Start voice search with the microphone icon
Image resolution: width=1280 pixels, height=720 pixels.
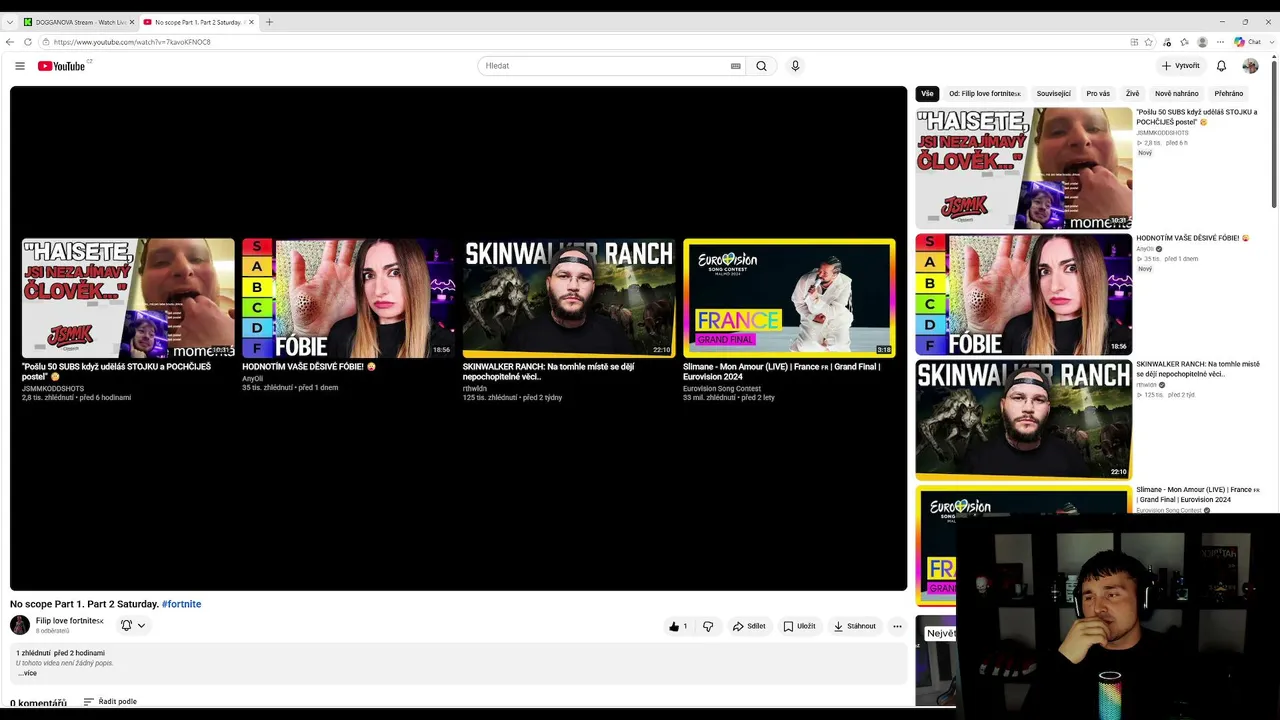click(x=795, y=66)
